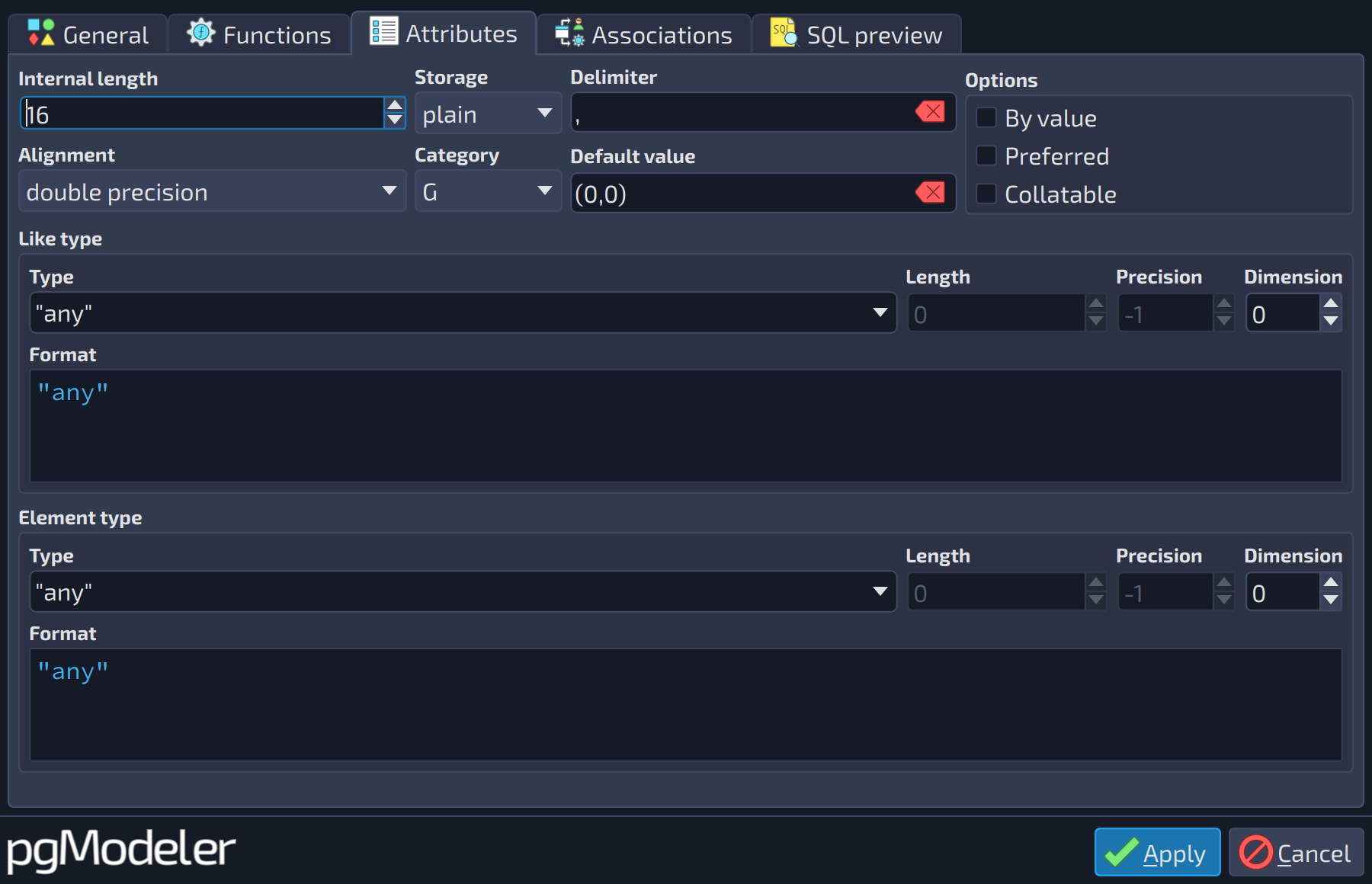Open the Alignment double precision dropdown
The height and width of the screenshot is (884, 1372).
212,191
